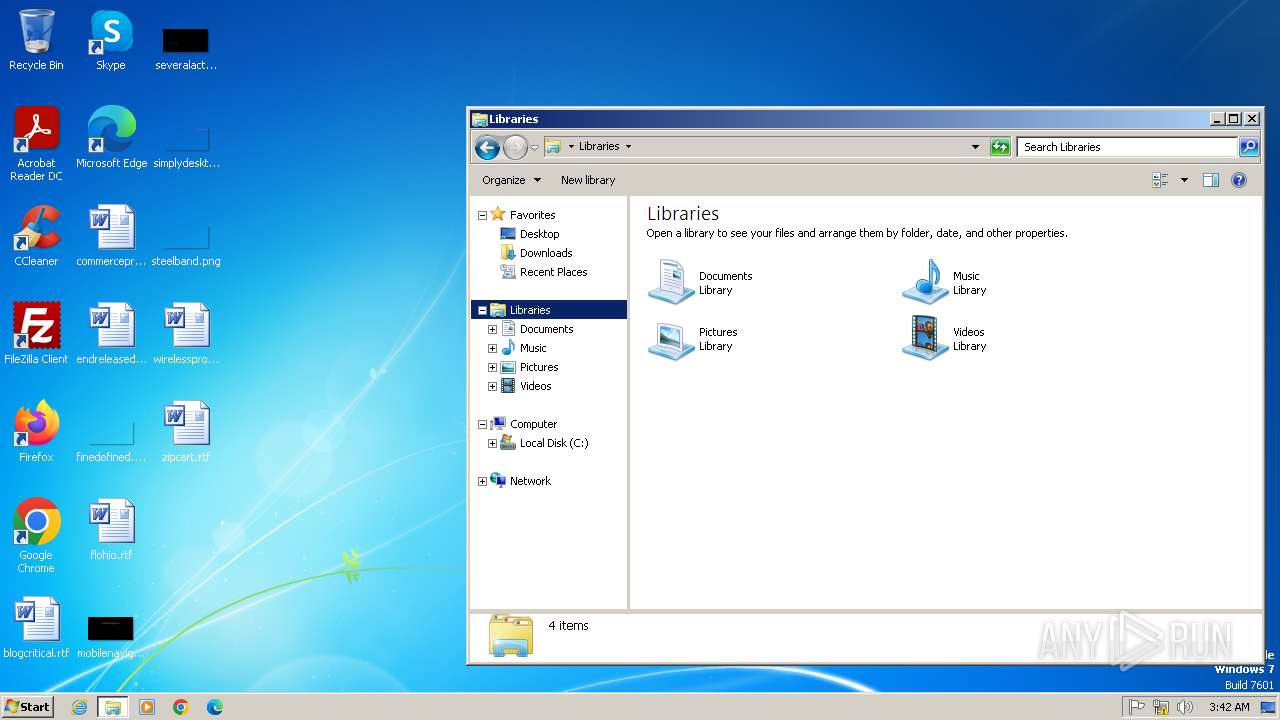1280x720 pixels.
Task: Click the Change your view icon
Action: click(x=1161, y=180)
